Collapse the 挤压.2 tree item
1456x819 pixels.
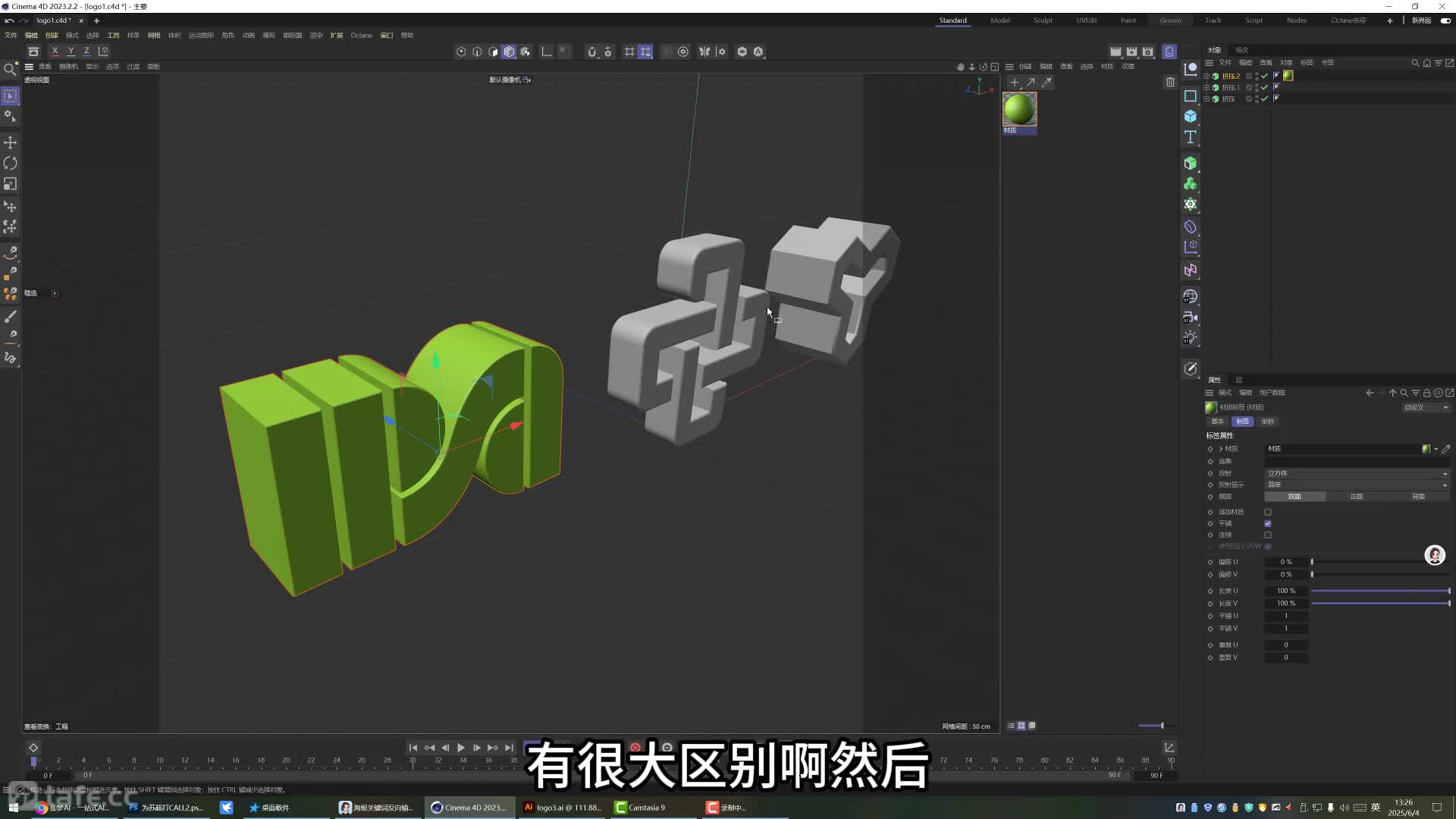coord(1207,76)
